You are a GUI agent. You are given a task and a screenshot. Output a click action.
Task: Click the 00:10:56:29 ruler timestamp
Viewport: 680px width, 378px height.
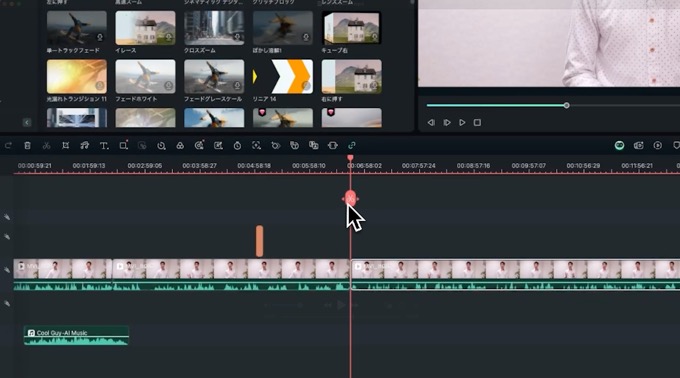[x=583, y=166]
